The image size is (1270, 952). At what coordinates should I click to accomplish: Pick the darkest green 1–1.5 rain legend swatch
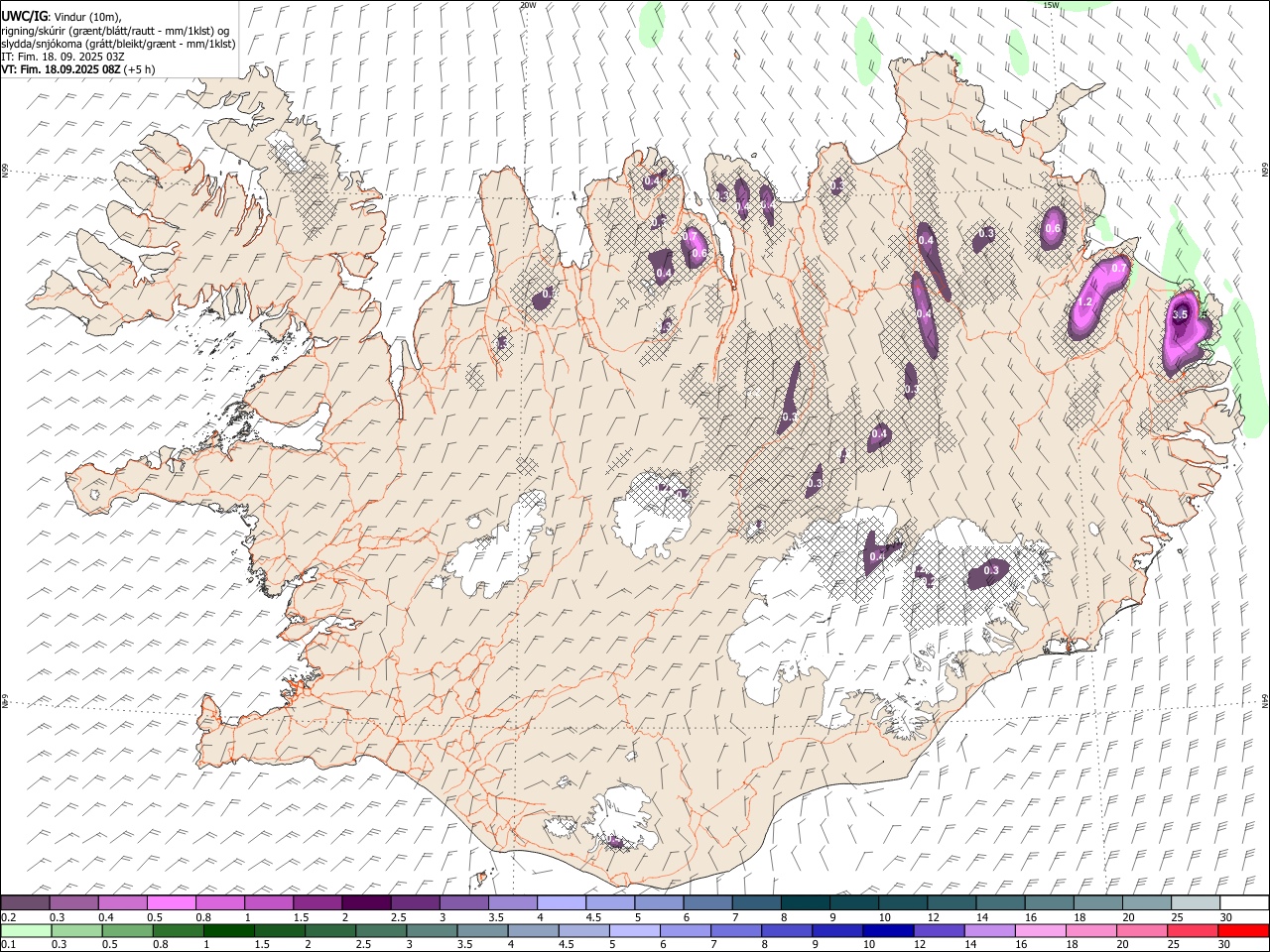(x=228, y=930)
